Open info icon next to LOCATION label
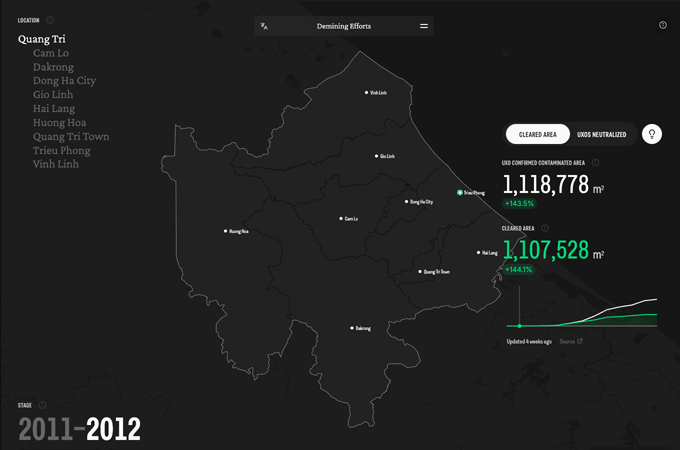The image size is (680, 450). [50, 20]
